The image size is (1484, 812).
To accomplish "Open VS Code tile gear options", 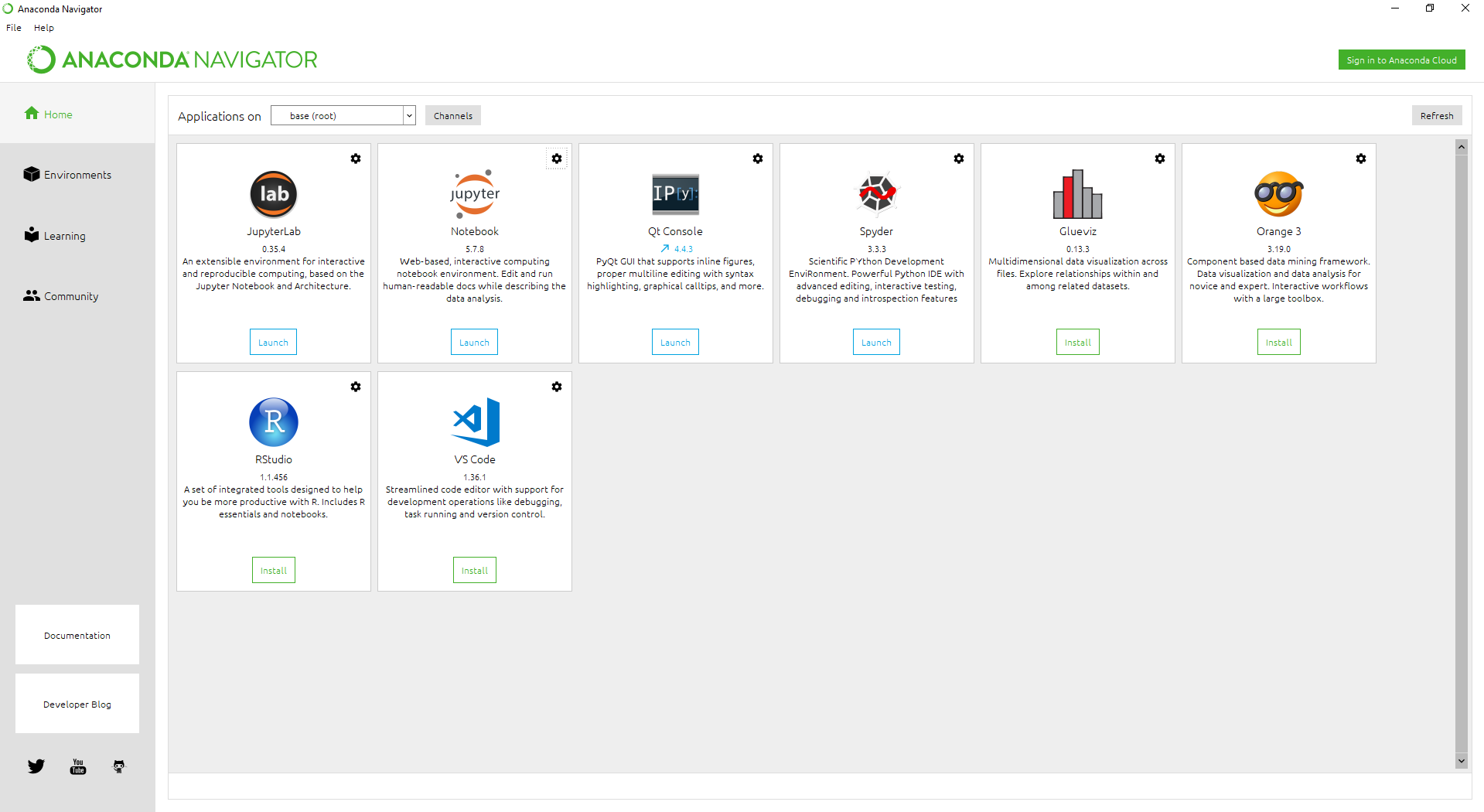I will coord(557,387).
